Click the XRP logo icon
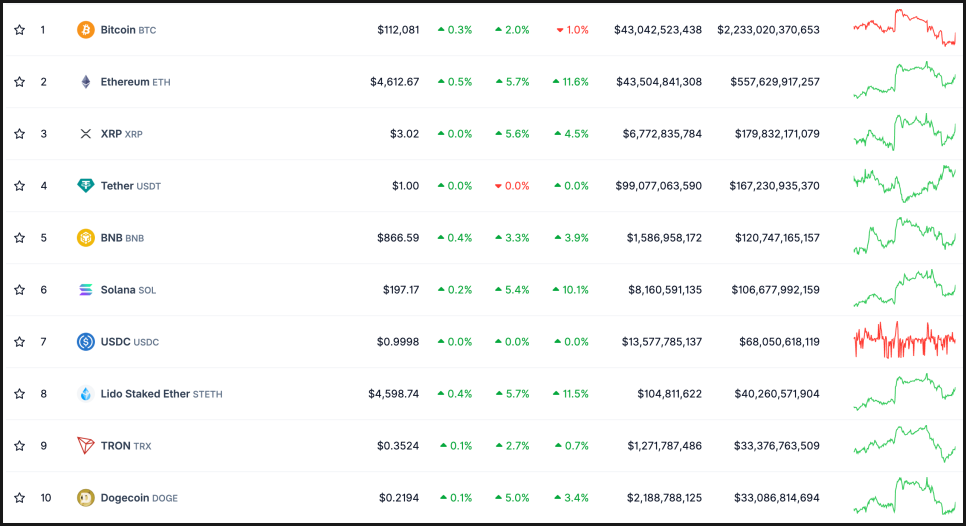The width and height of the screenshot is (966, 526). point(86,134)
